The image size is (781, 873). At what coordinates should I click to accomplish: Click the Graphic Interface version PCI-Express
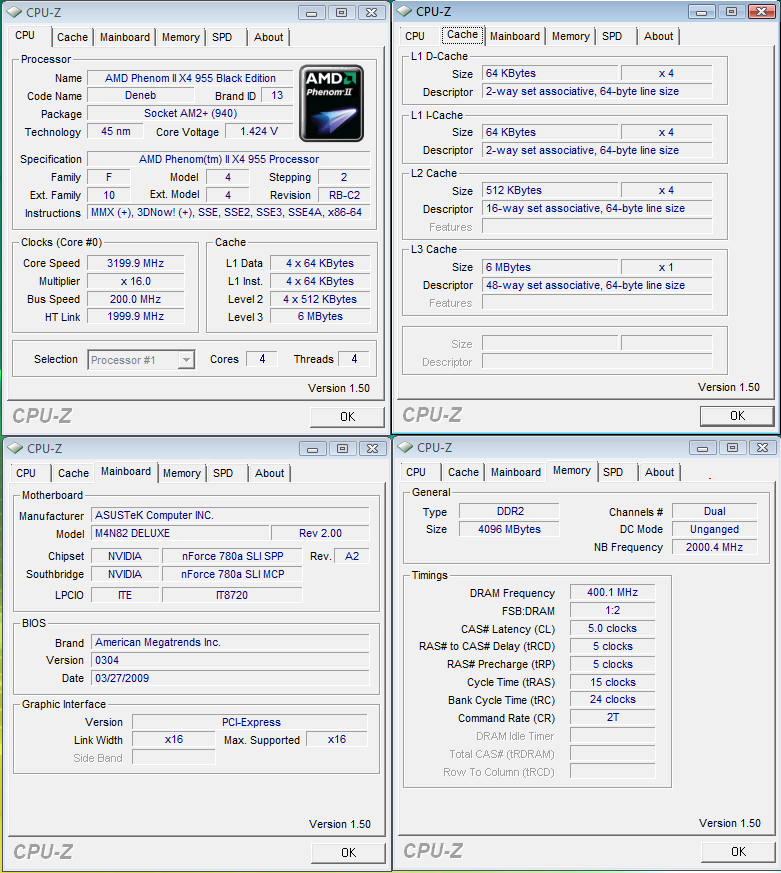coord(250,722)
